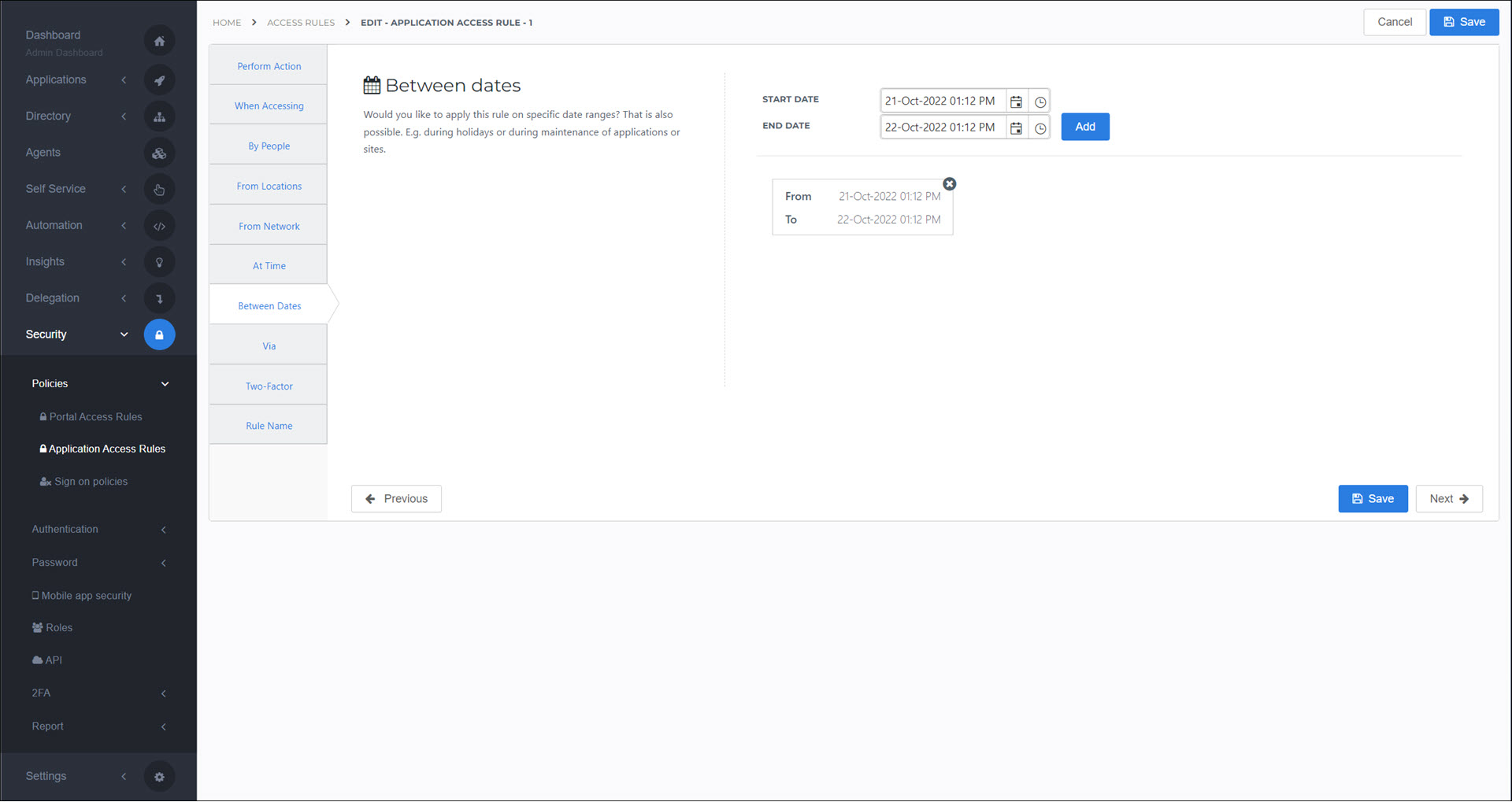Switch to Via tab

click(269, 346)
